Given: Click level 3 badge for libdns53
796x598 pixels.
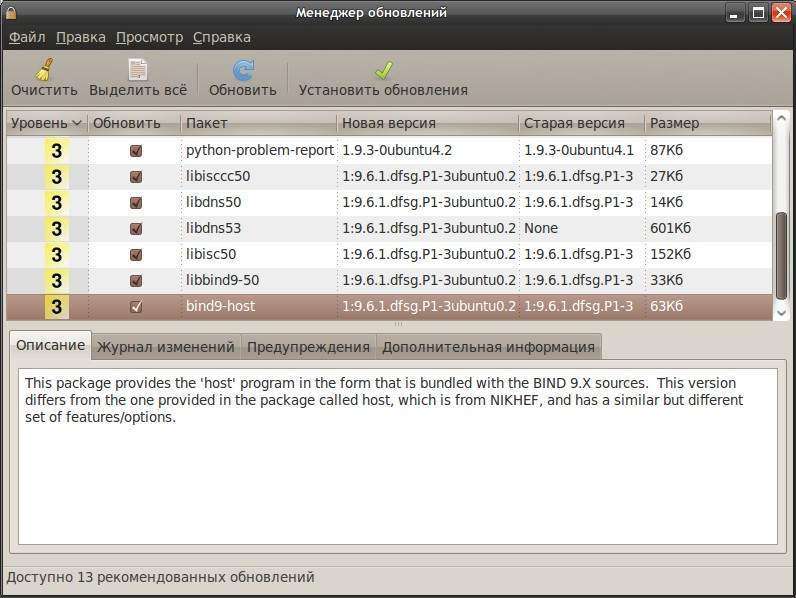Looking at the screenshot, I should [x=56, y=228].
